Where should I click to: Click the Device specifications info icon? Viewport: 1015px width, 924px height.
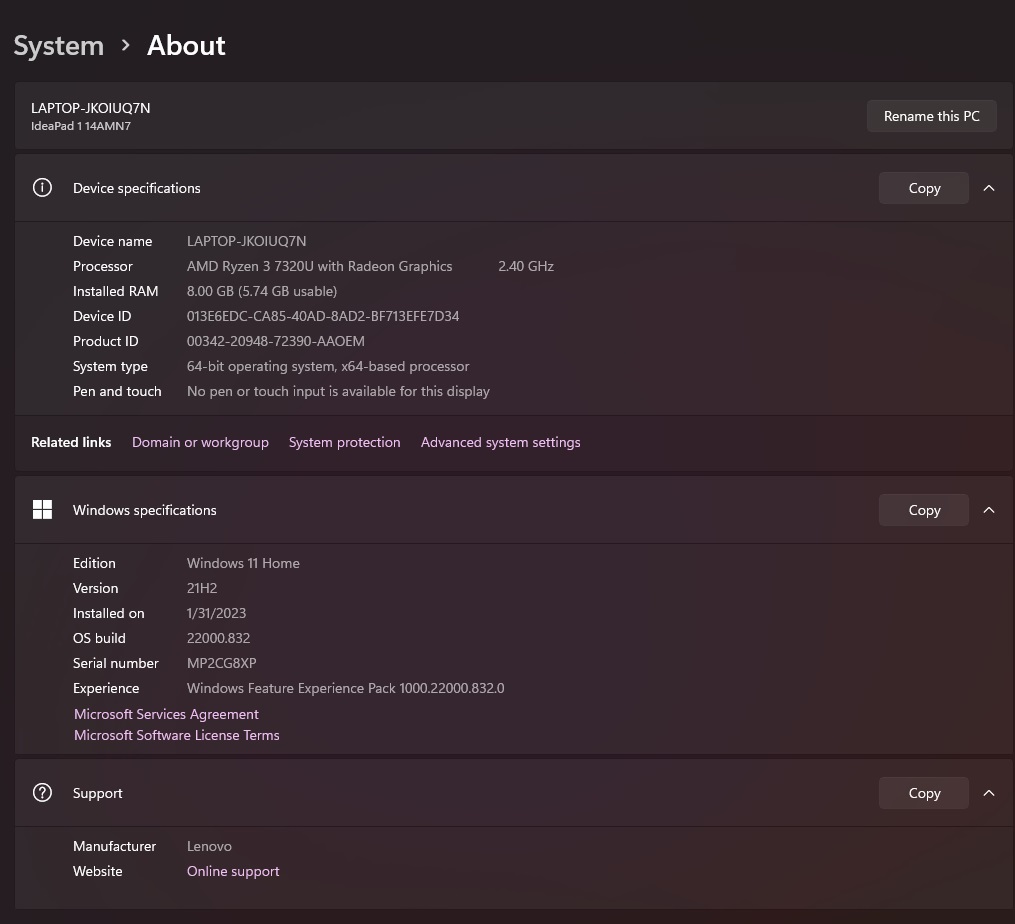pos(42,188)
